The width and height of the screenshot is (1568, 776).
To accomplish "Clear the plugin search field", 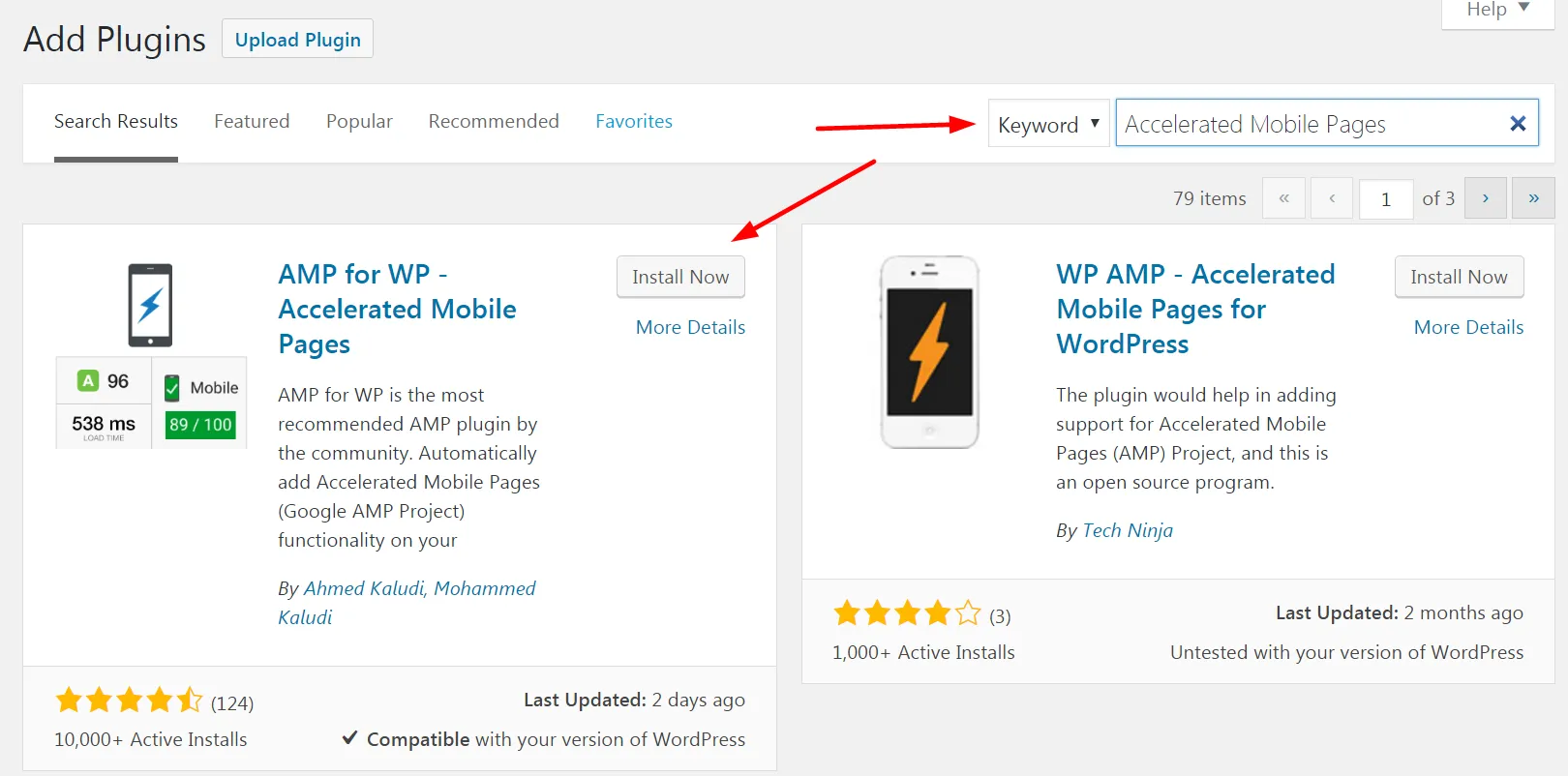I will coord(1517,124).
